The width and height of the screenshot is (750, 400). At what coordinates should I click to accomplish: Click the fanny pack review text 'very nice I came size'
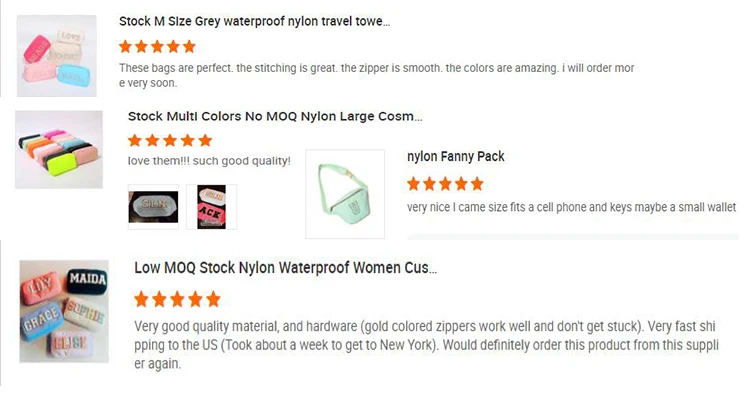pyautogui.click(x=572, y=207)
